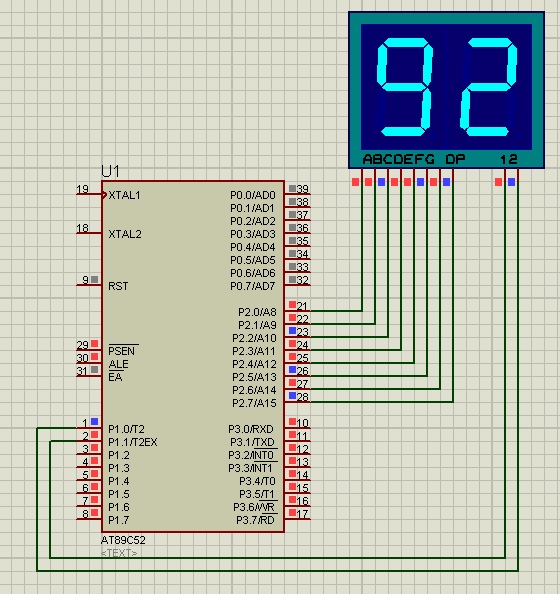Click the gray indicator at pin 39 P0.0/AD0

(x=292, y=188)
